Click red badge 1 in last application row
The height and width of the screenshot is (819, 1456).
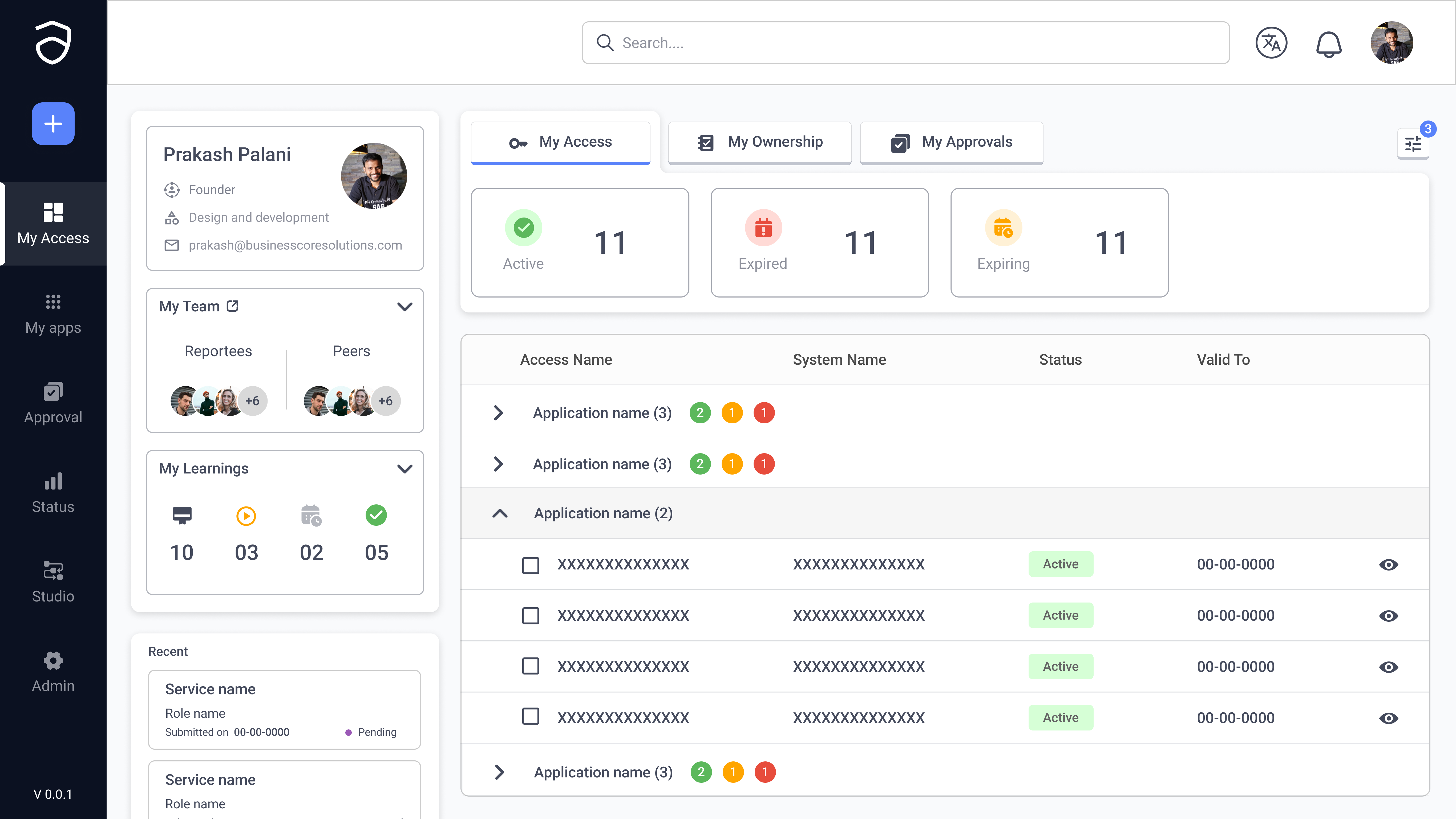tap(765, 772)
